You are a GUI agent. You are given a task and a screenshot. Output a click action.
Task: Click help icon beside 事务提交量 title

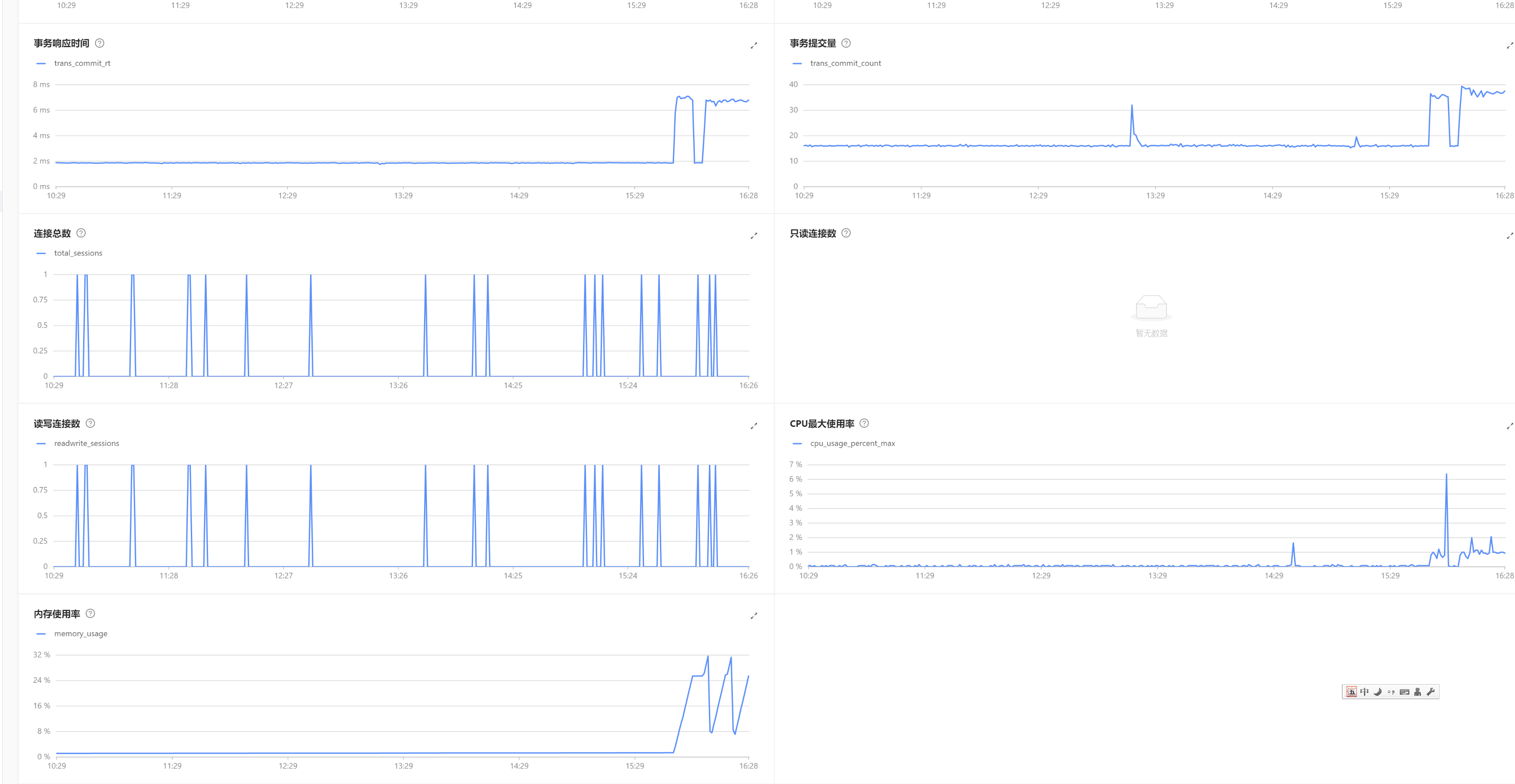(x=846, y=43)
